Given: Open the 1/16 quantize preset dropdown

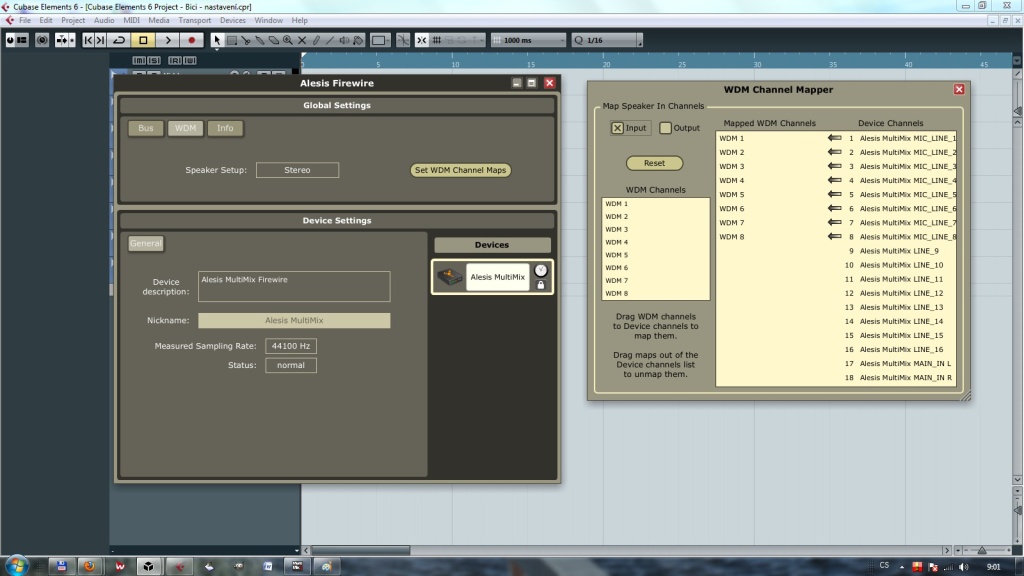Looking at the screenshot, I should tap(606, 40).
